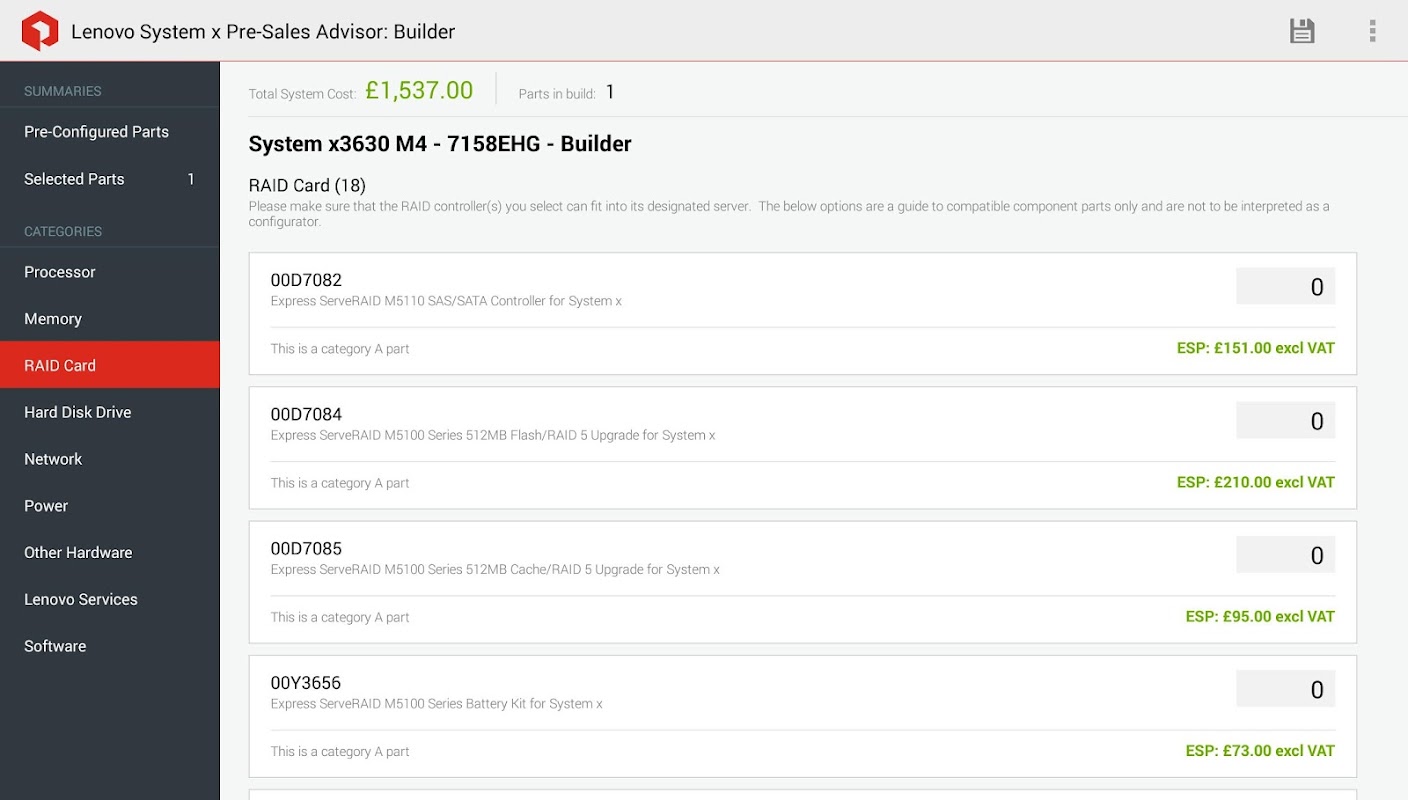Set quantity field for part 00D7082
The height and width of the screenshot is (800, 1408).
pos(1286,287)
